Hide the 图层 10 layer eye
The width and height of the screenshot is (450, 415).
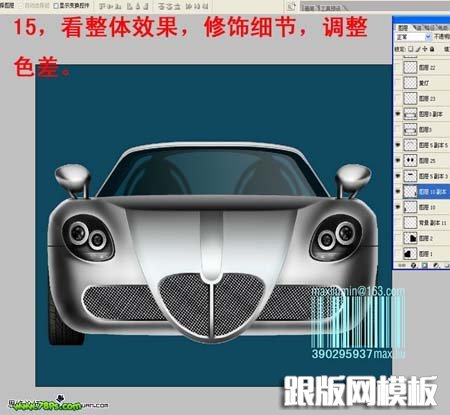pos(397,207)
